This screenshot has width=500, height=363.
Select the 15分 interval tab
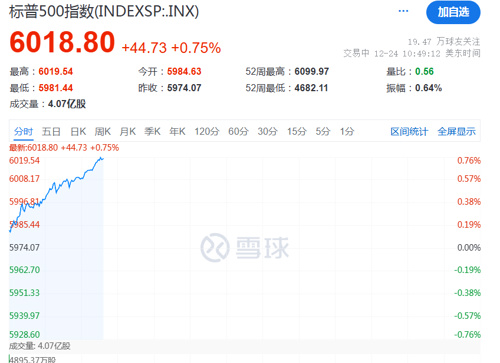(297, 131)
